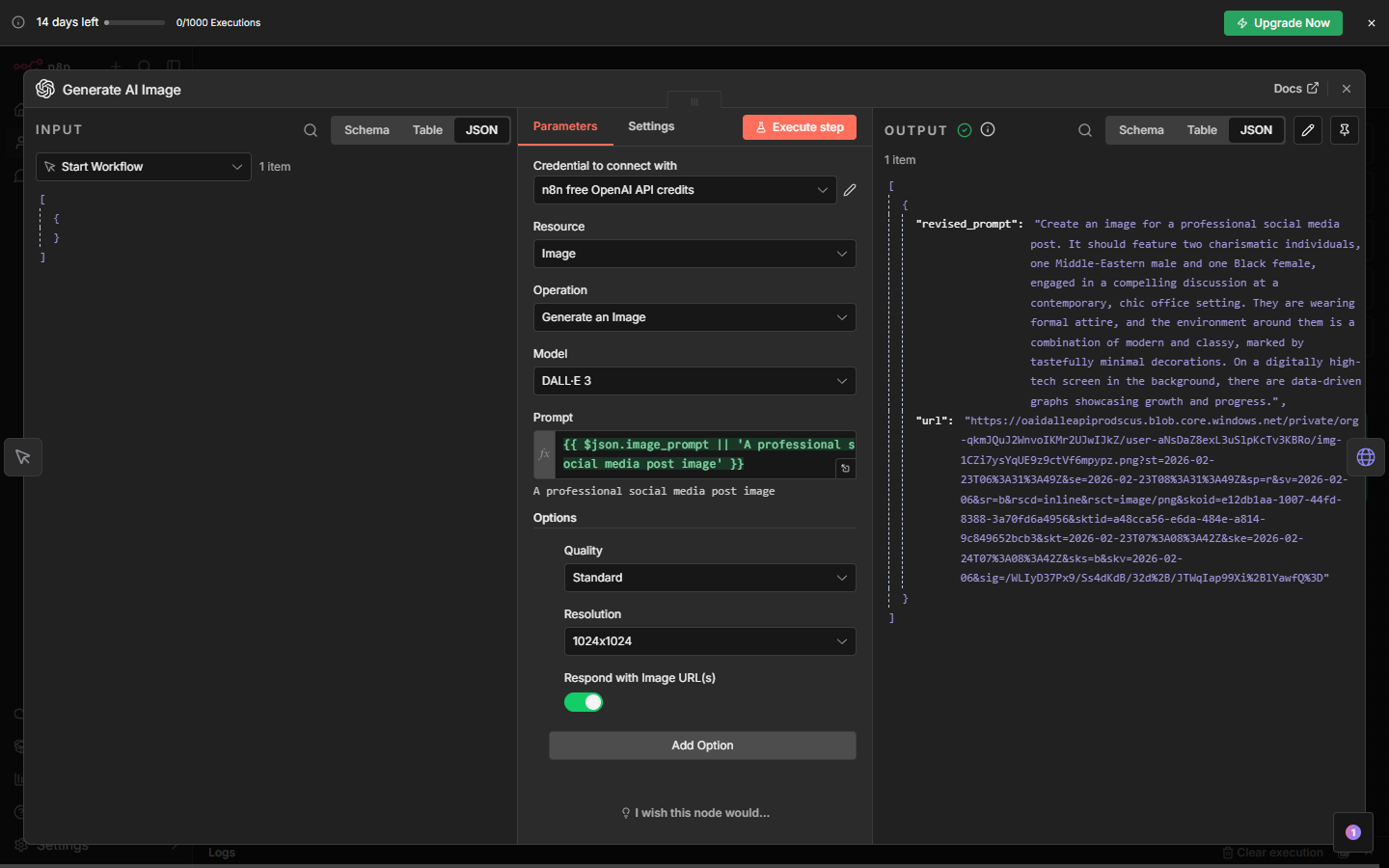The image size is (1389, 868).
Task: Click the executions usage progress bar
Action: coord(135,22)
